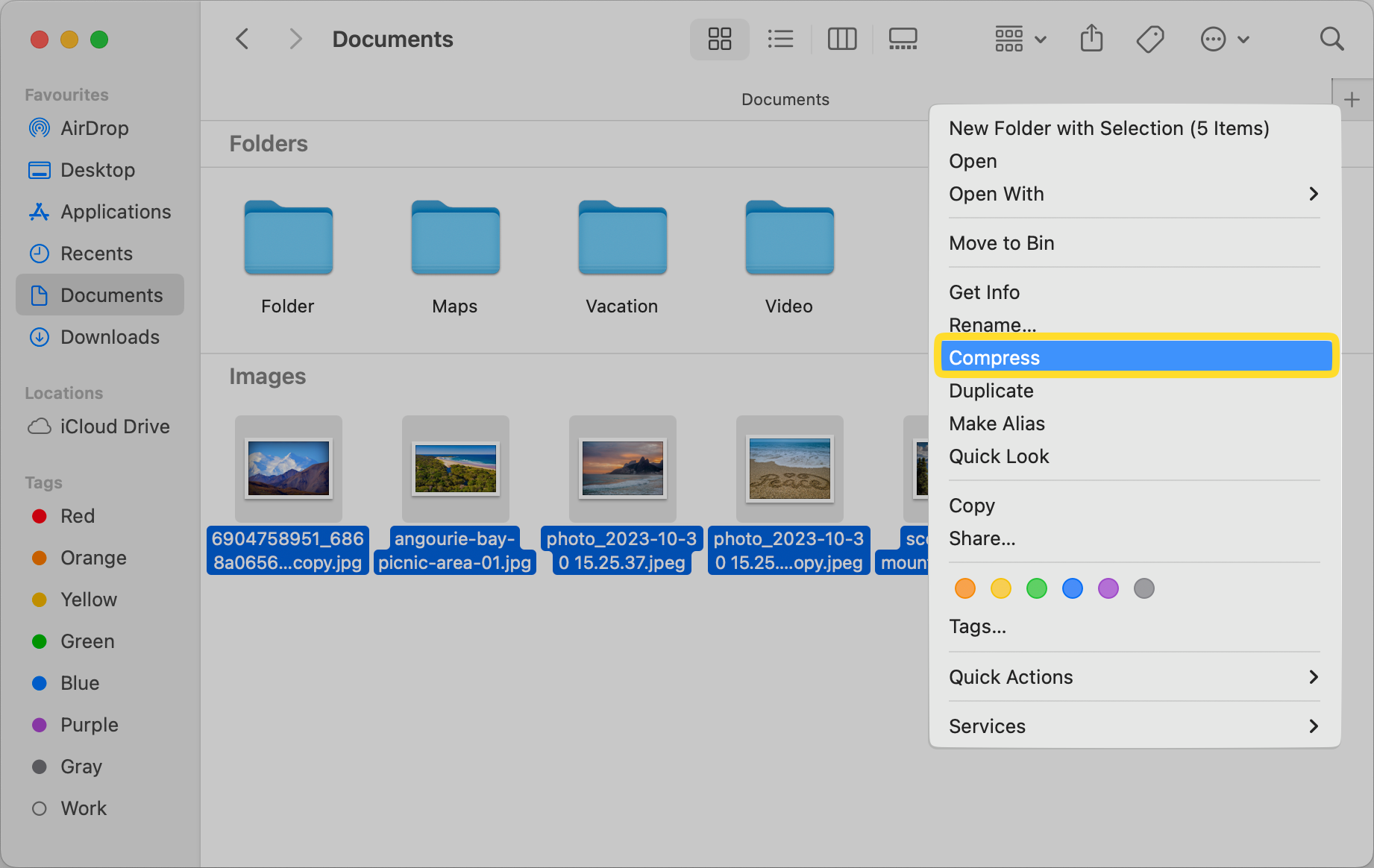
Task: Switch to gallery view
Action: pos(903,39)
